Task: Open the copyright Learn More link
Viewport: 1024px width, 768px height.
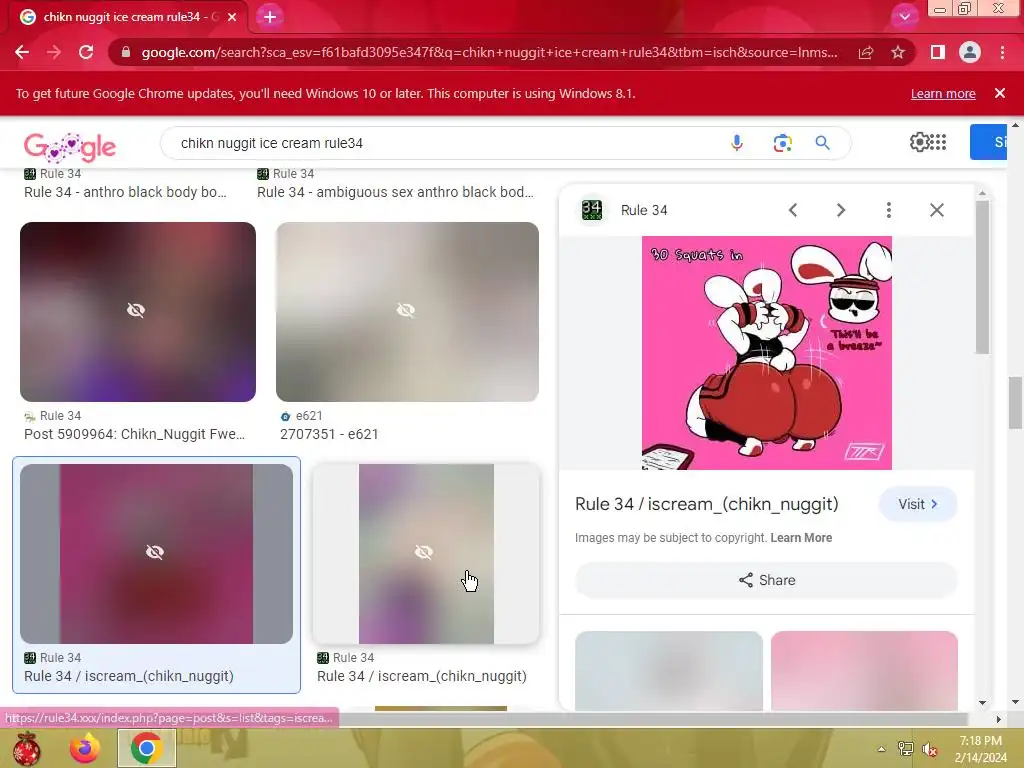Action: (x=801, y=537)
